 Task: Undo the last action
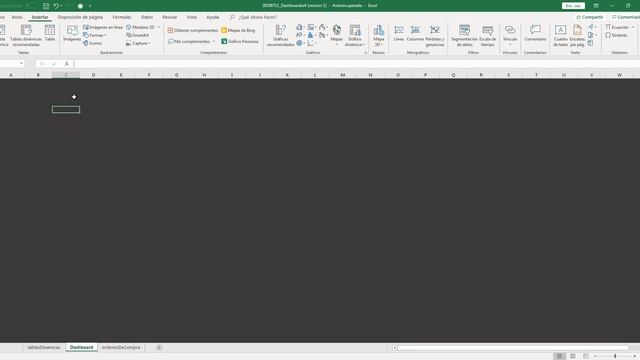[x=56, y=6]
